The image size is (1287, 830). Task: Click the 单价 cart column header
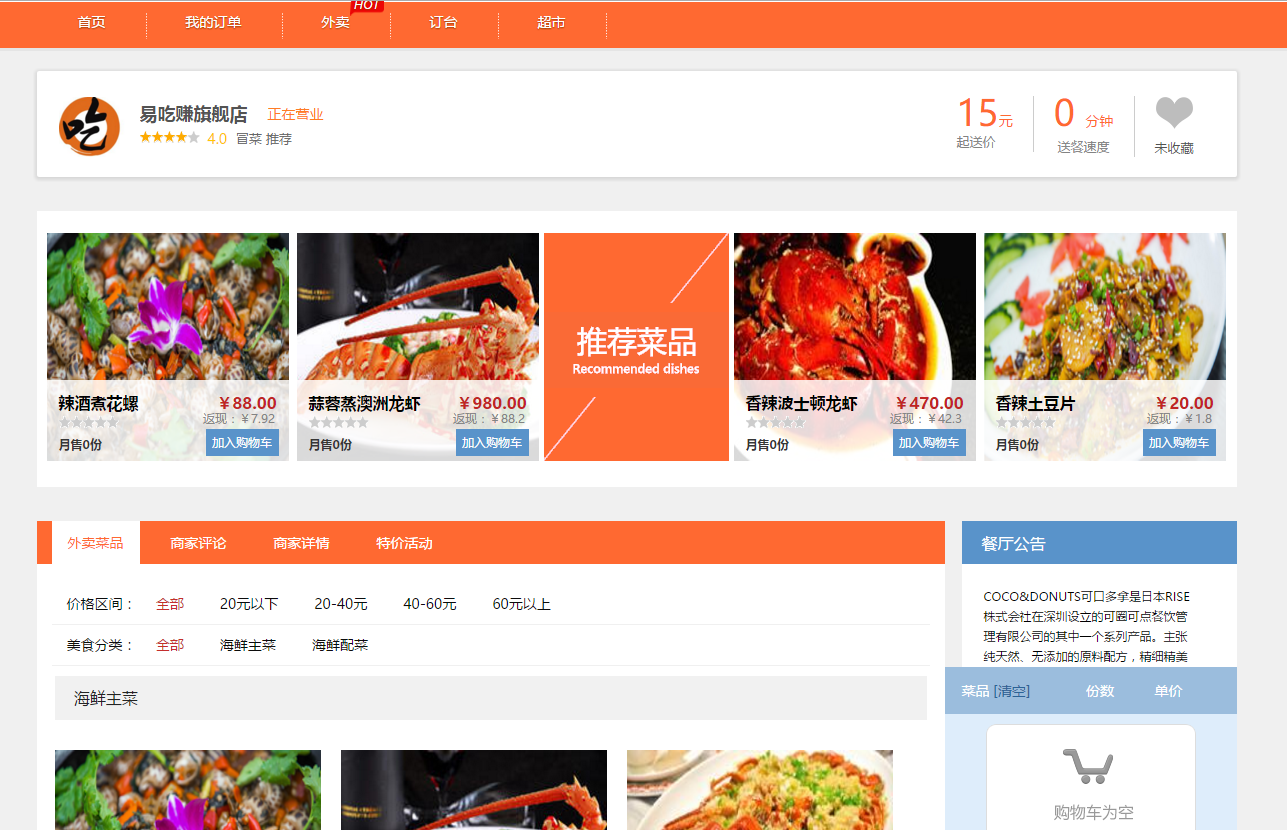point(1168,691)
